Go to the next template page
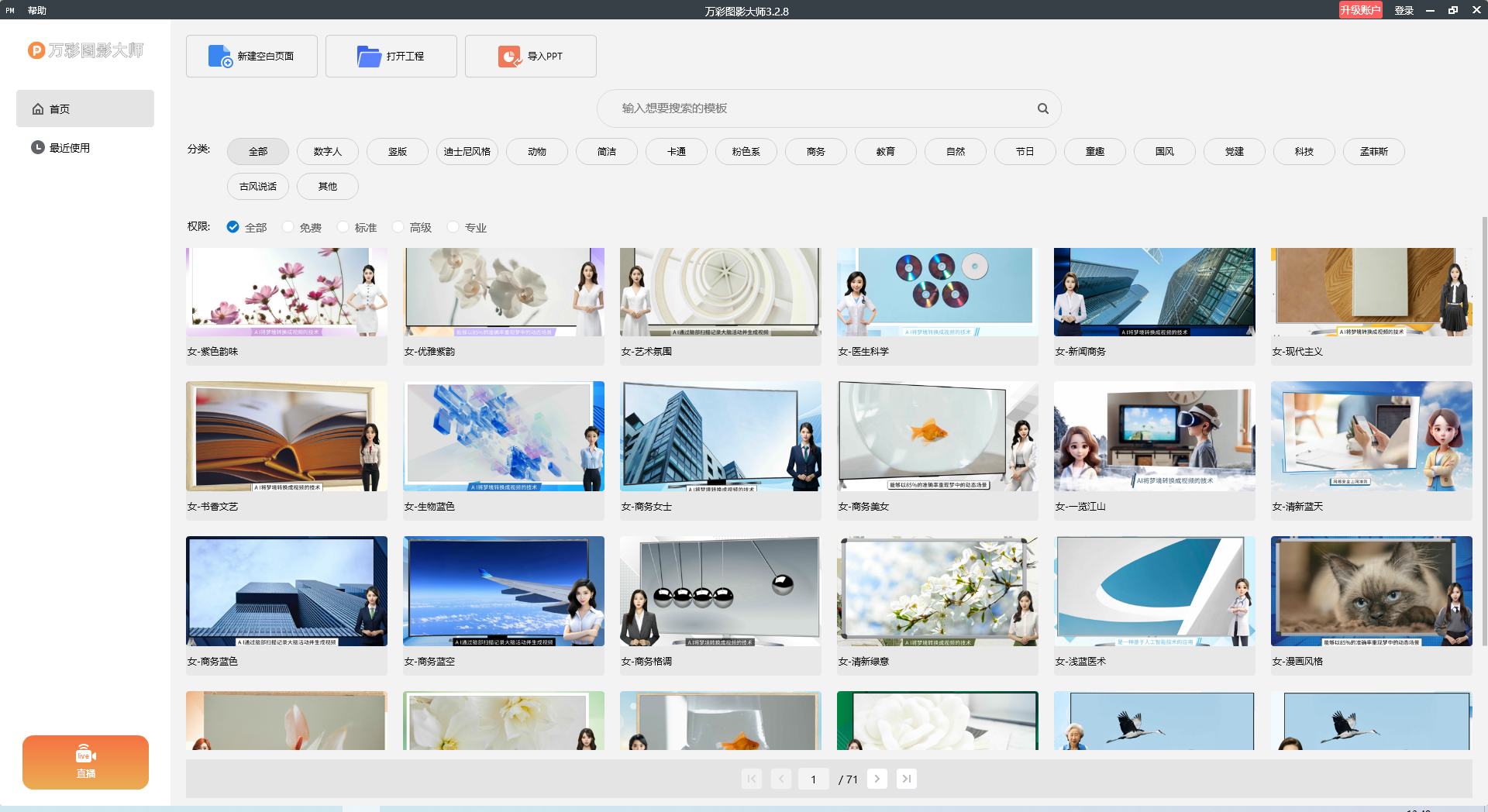The image size is (1488, 812). coord(877,779)
